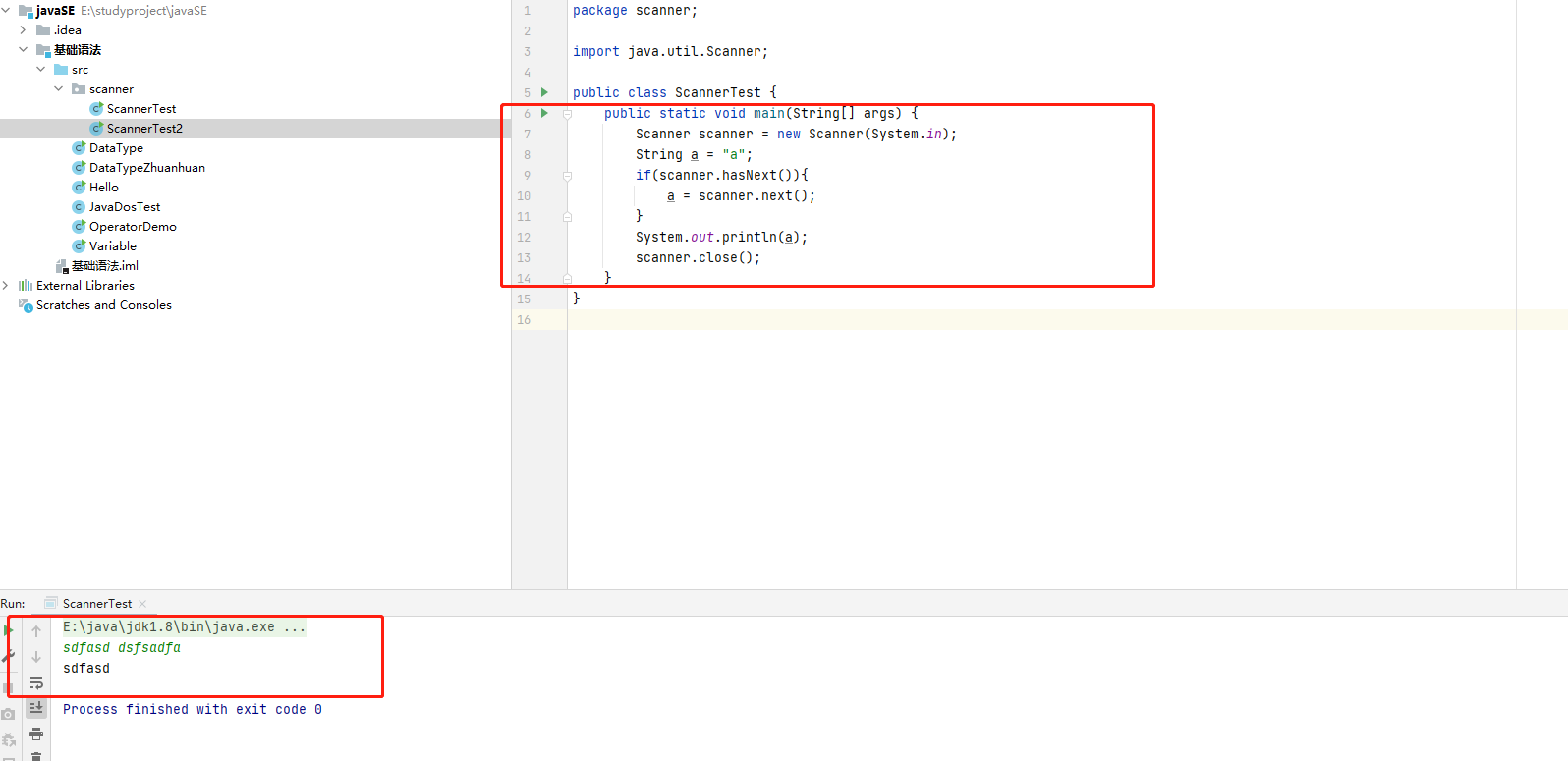Click line number 12 in the editor gutter
Image resolution: width=1568 pixels, height=761 pixels.
[524, 238]
